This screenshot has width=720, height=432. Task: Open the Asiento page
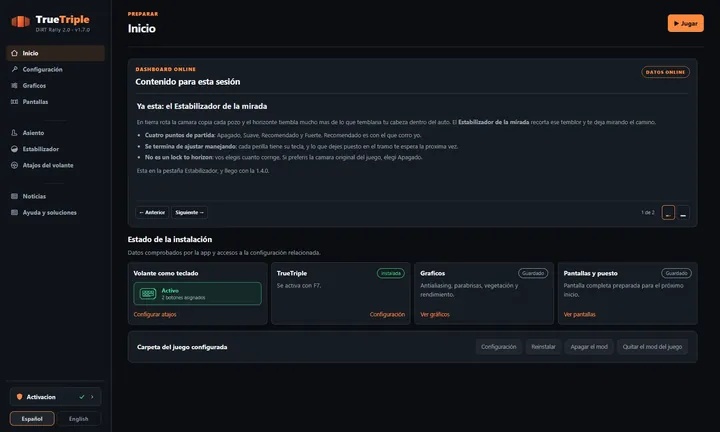(55, 133)
